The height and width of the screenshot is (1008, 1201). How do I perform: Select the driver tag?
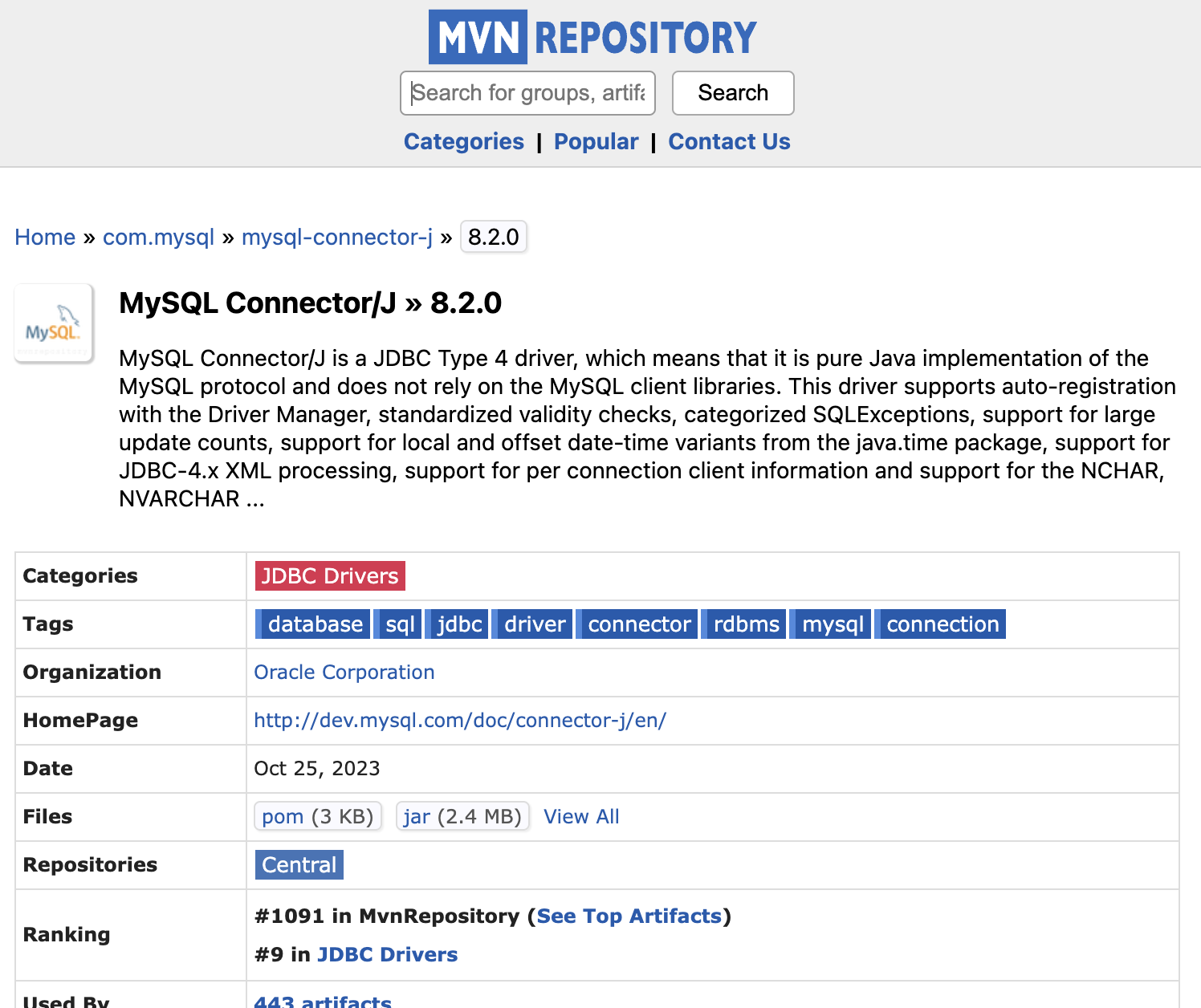(x=532, y=624)
